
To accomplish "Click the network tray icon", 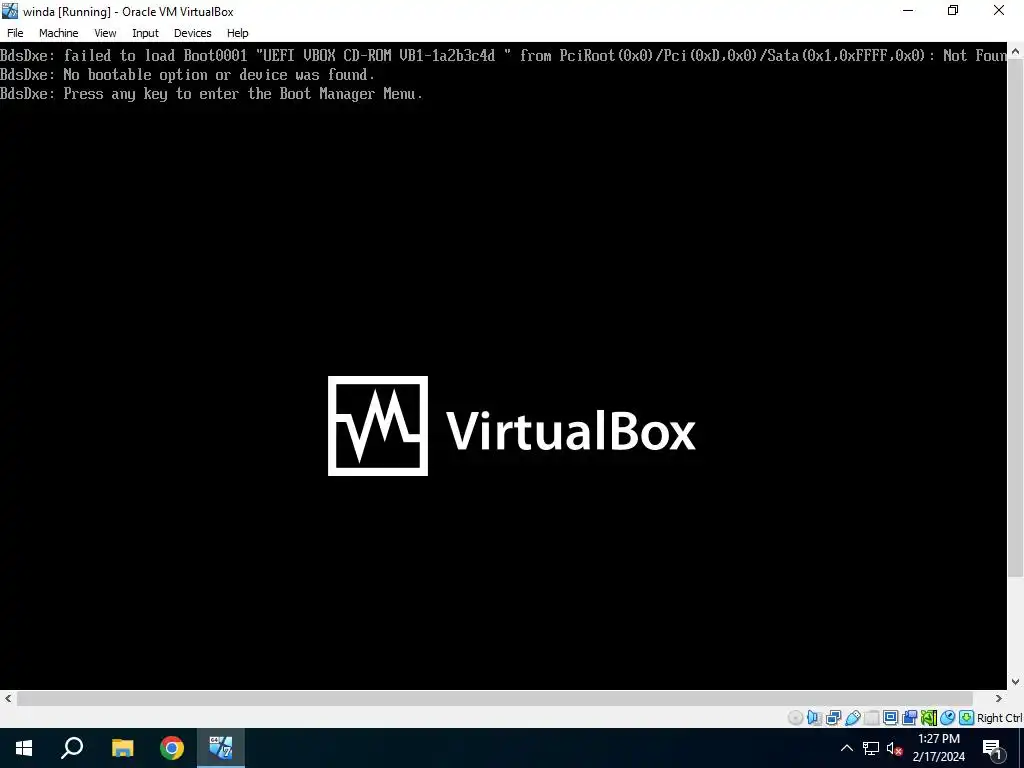I will pos(871,748).
